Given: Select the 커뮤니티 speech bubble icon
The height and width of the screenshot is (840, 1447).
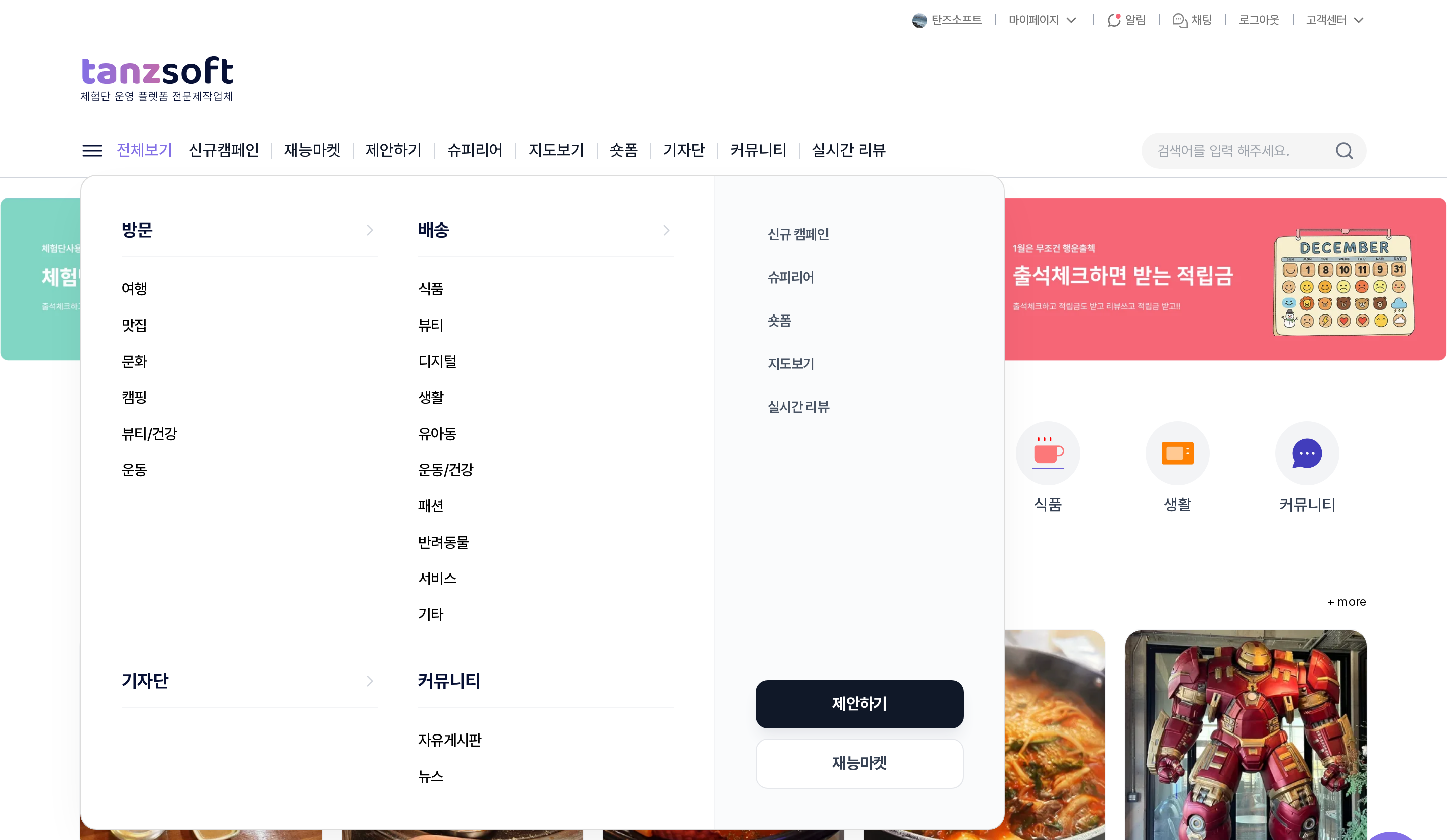Looking at the screenshot, I should point(1307,453).
